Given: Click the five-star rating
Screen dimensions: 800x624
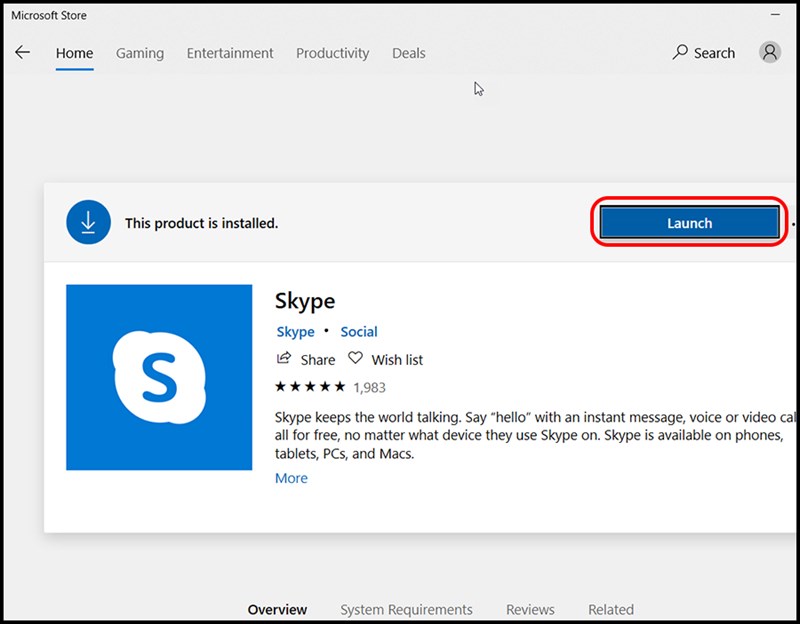Looking at the screenshot, I should point(310,387).
